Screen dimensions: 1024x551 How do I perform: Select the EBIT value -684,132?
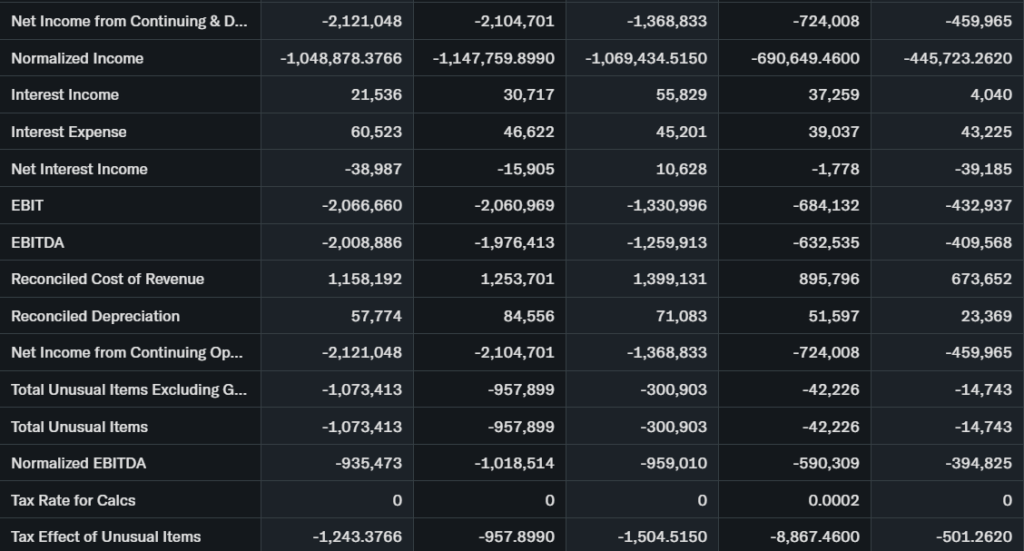823,206
